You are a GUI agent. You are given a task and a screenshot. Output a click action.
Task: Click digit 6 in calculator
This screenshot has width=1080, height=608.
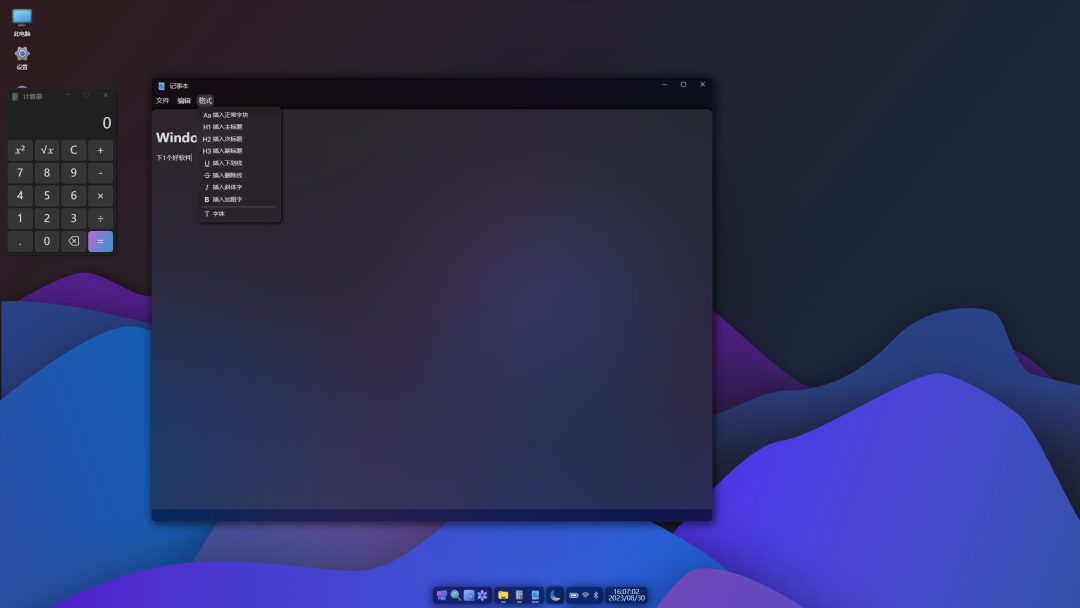[74, 196]
